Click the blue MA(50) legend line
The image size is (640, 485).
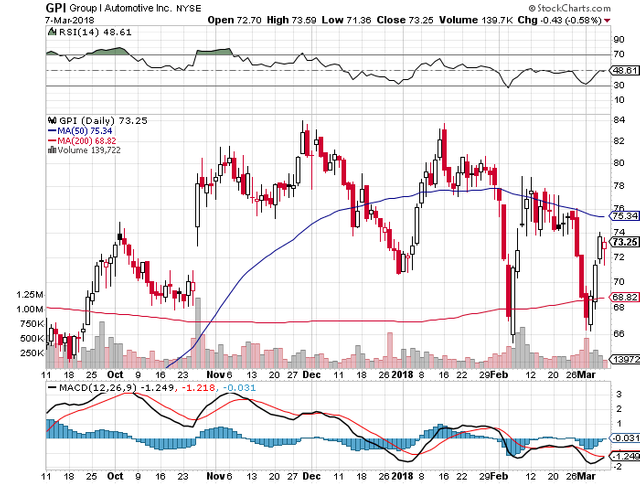coord(52,131)
